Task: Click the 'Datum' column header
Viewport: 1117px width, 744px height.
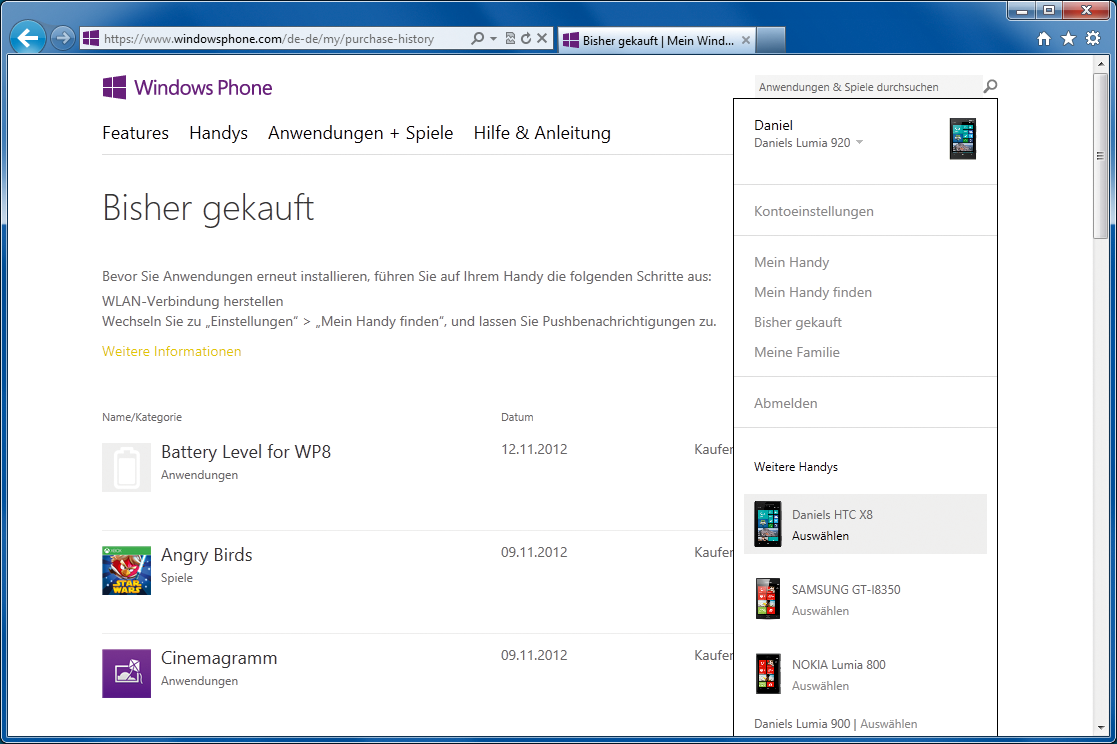Action: [517, 418]
